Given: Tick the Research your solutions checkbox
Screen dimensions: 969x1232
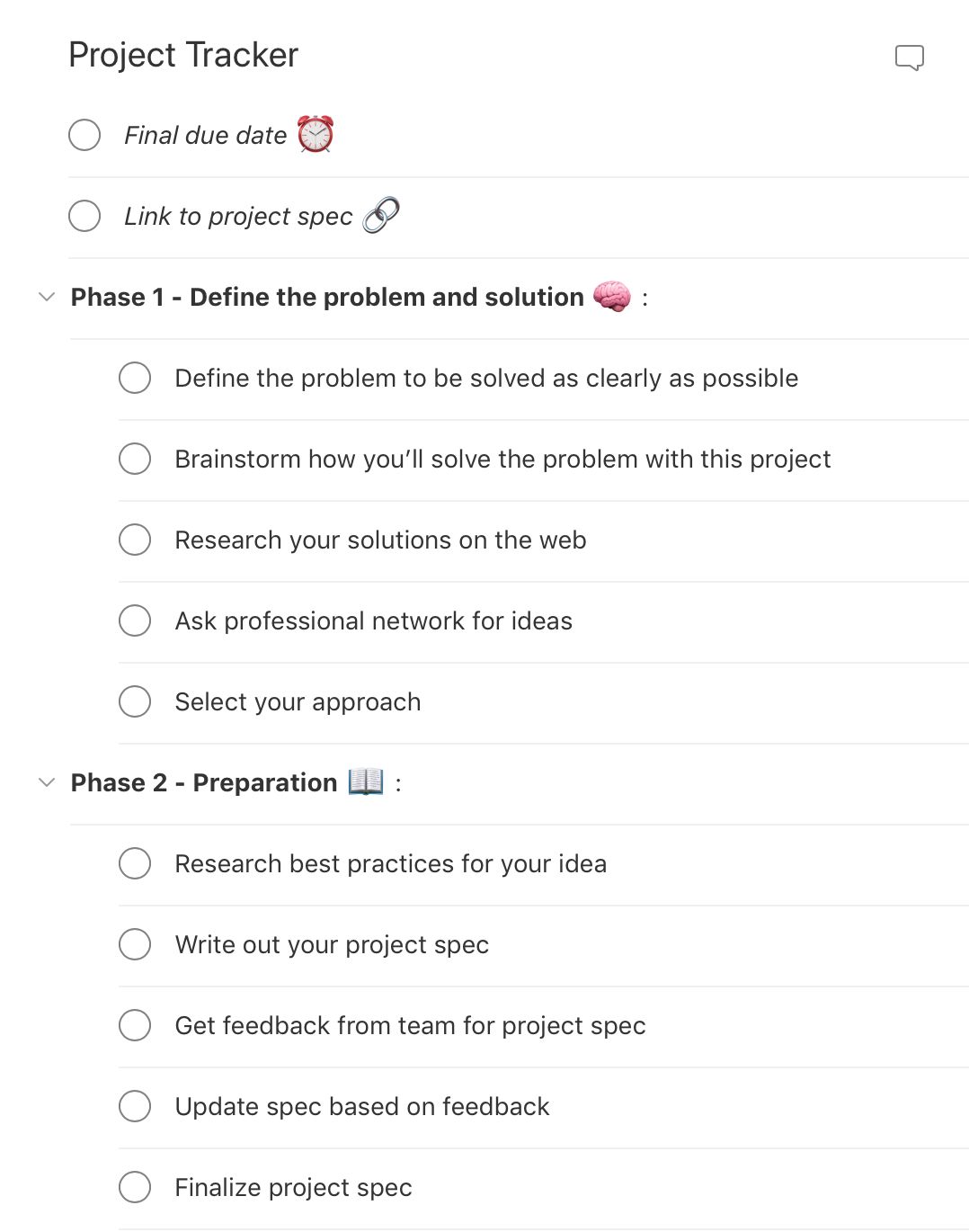Looking at the screenshot, I should tap(135, 540).
